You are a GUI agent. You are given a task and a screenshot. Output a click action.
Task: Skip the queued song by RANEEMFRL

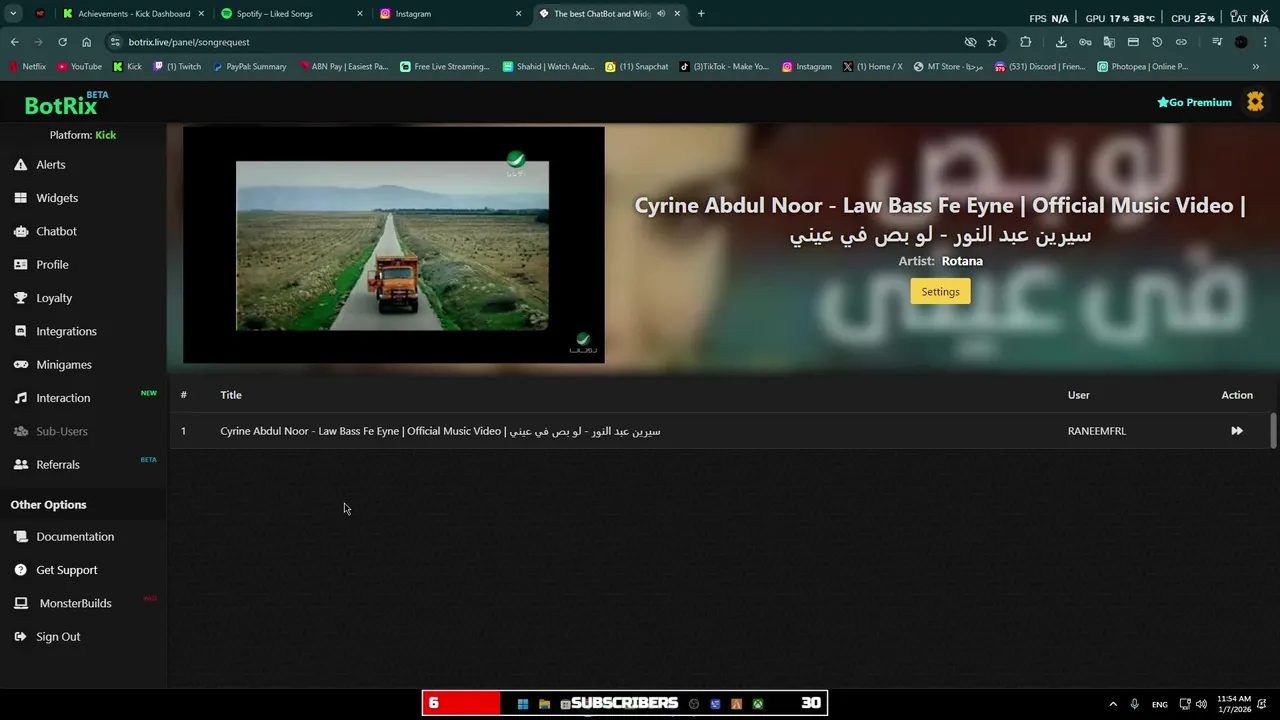1237,431
